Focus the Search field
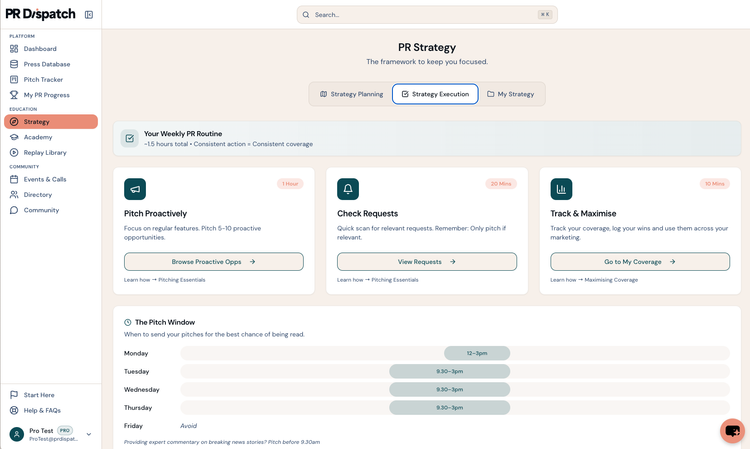This screenshot has height=449, width=750. [427, 15]
